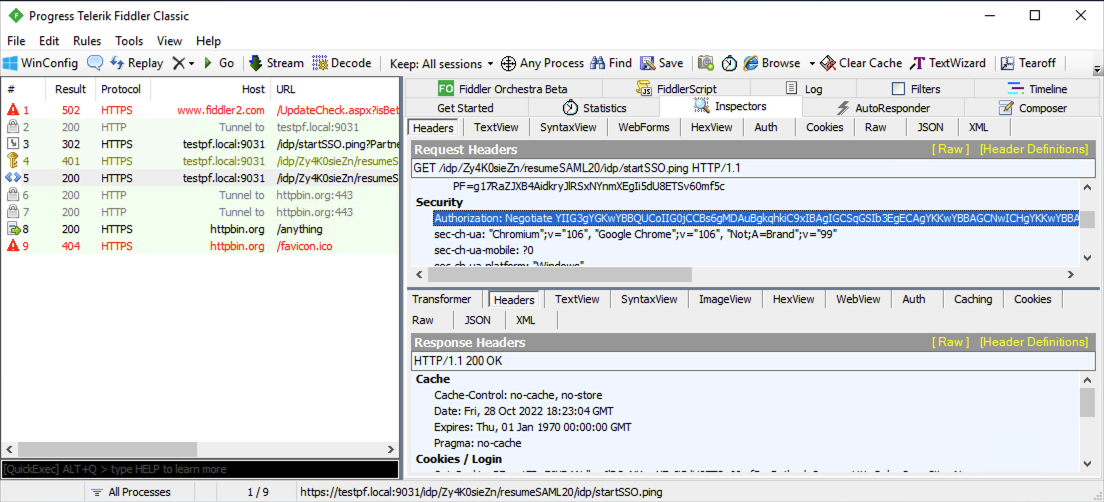Replay the selected session

click(x=137, y=63)
